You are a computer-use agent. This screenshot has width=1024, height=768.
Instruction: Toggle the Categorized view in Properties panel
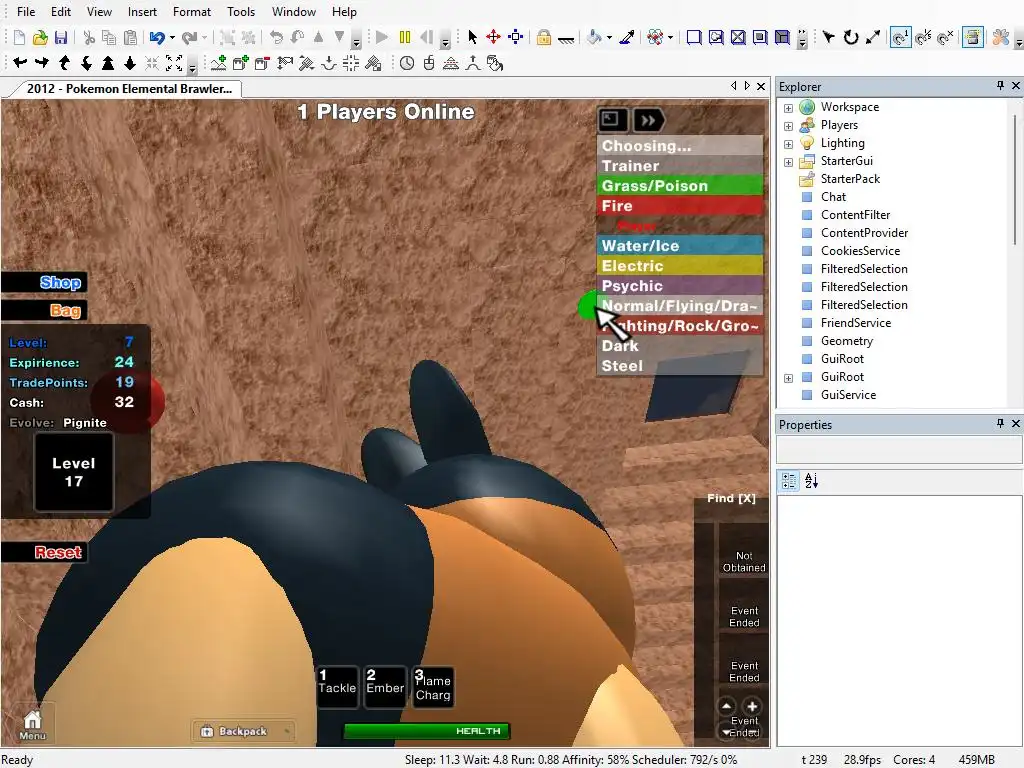(x=789, y=481)
